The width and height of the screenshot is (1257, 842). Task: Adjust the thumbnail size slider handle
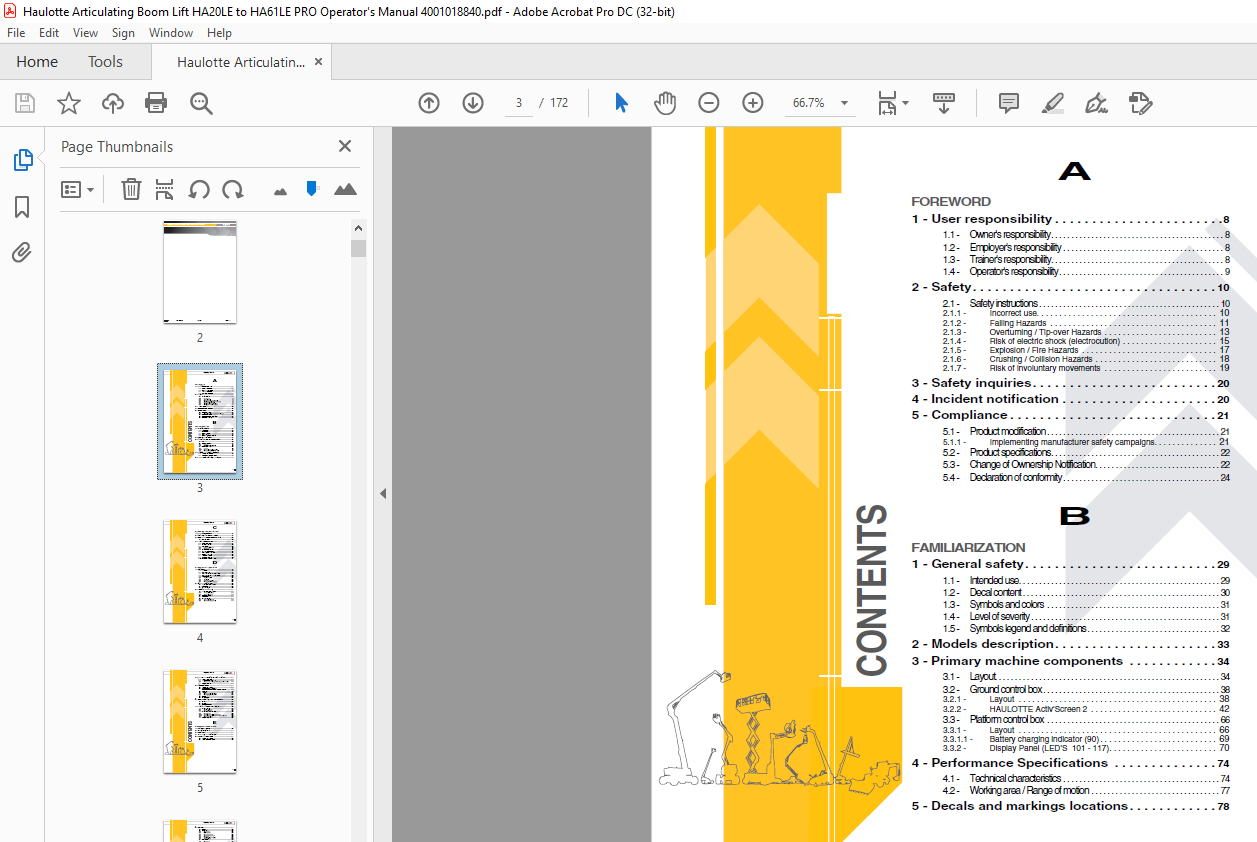(312, 188)
